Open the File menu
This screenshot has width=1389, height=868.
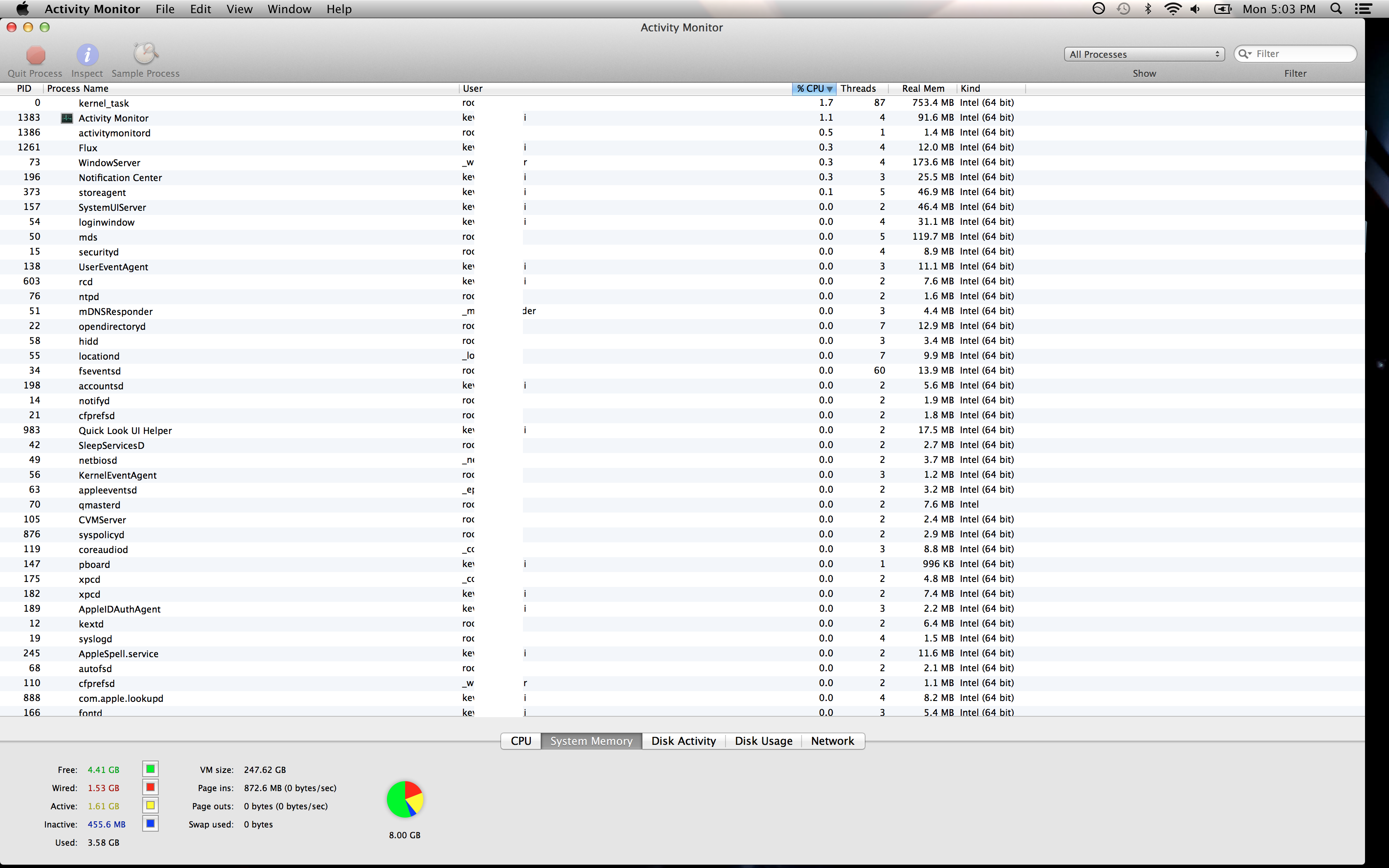point(165,9)
